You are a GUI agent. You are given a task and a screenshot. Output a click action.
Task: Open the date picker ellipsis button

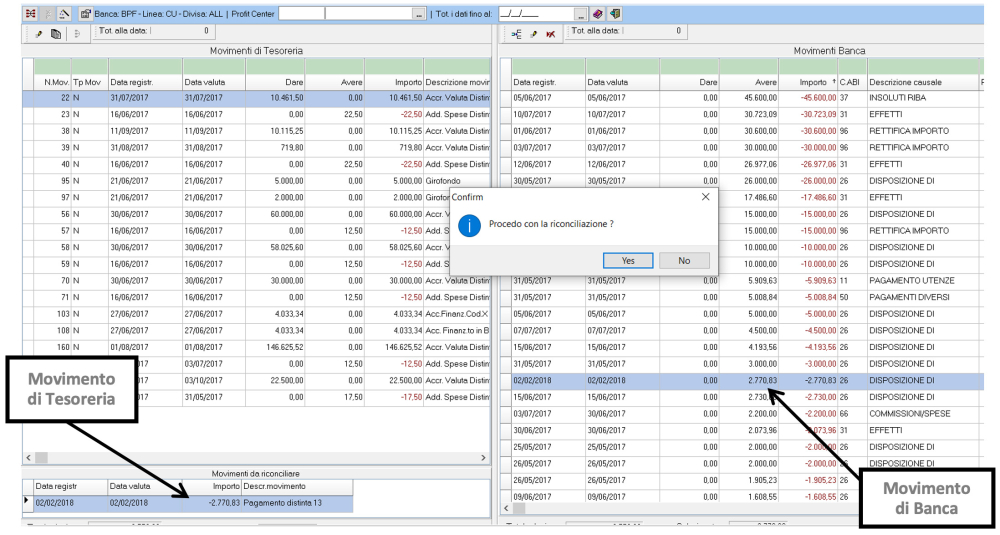point(581,12)
